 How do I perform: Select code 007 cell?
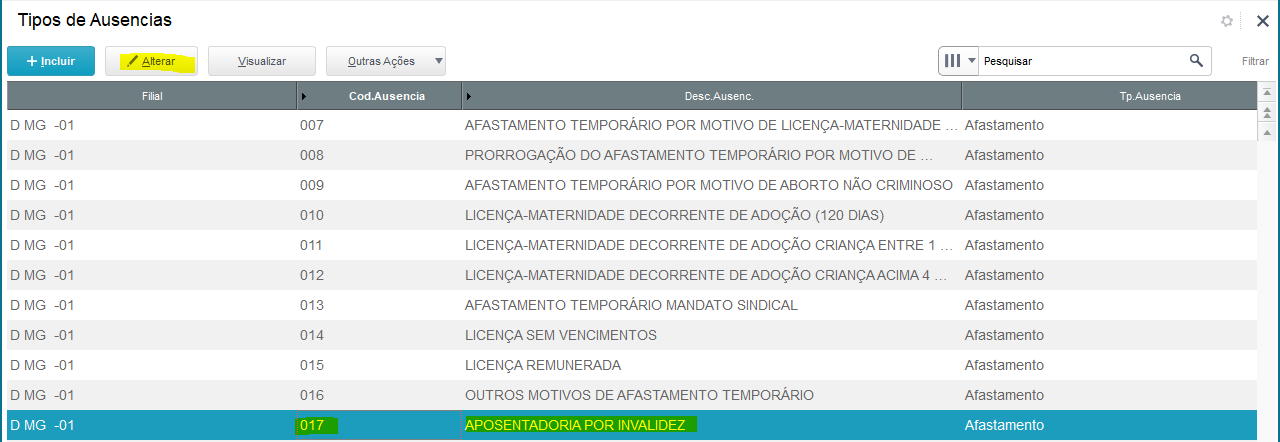(x=379, y=125)
